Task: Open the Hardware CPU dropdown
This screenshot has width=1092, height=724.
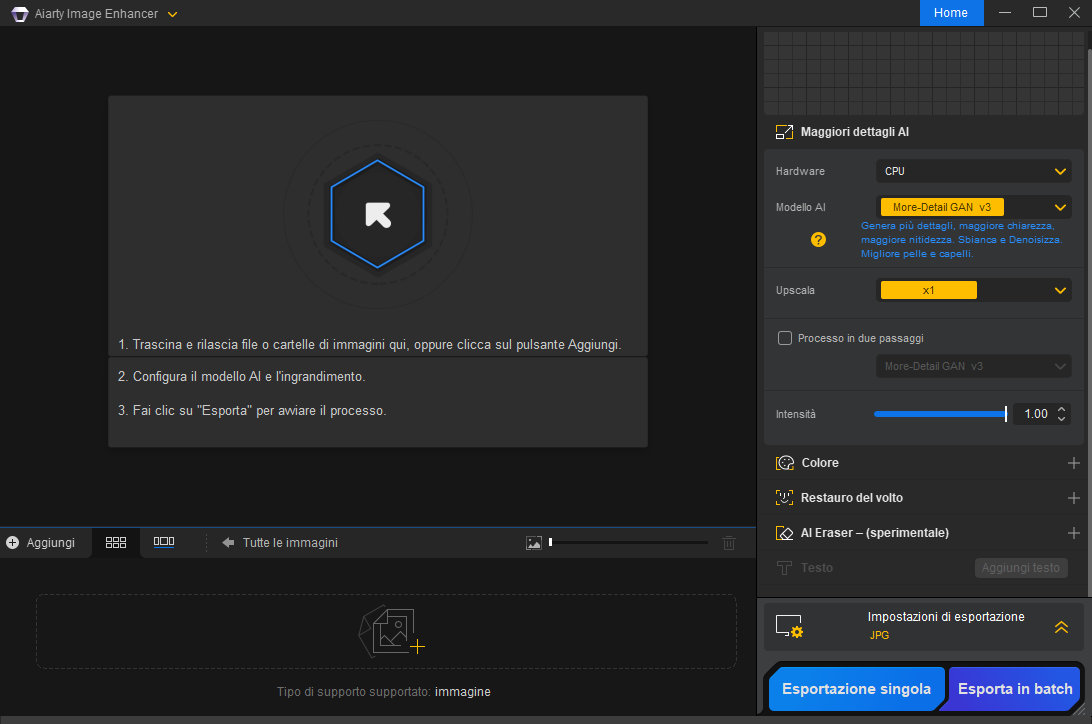Action: (x=972, y=172)
